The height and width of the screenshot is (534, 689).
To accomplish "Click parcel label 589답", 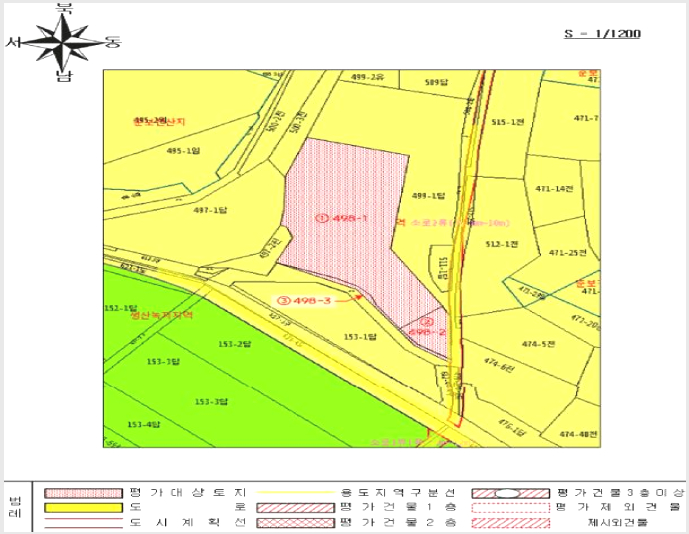I will [x=436, y=82].
